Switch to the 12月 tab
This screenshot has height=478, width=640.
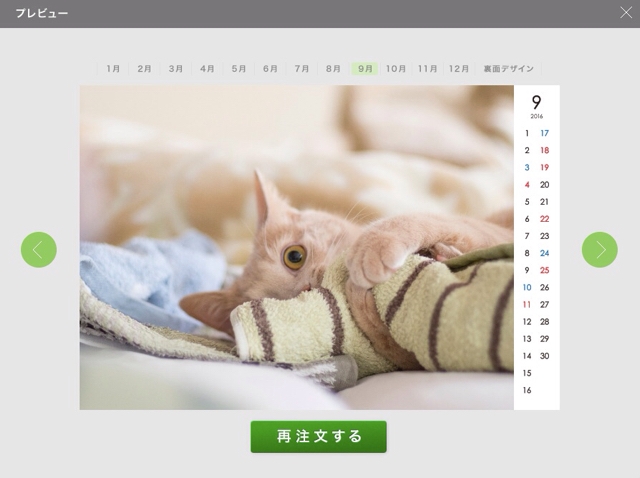(x=459, y=69)
